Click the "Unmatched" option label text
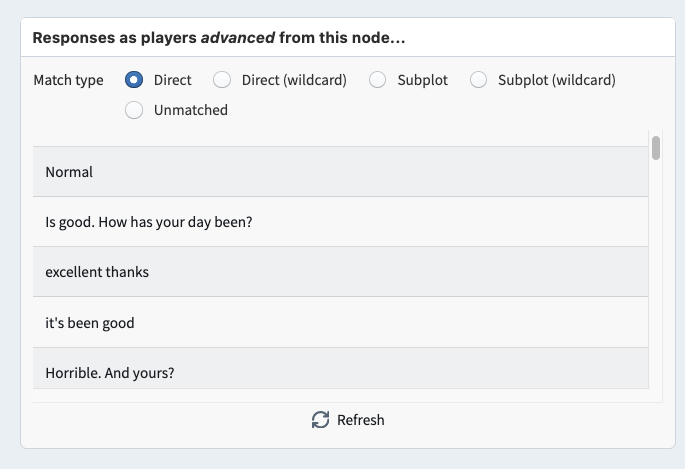 tap(190, 110)
